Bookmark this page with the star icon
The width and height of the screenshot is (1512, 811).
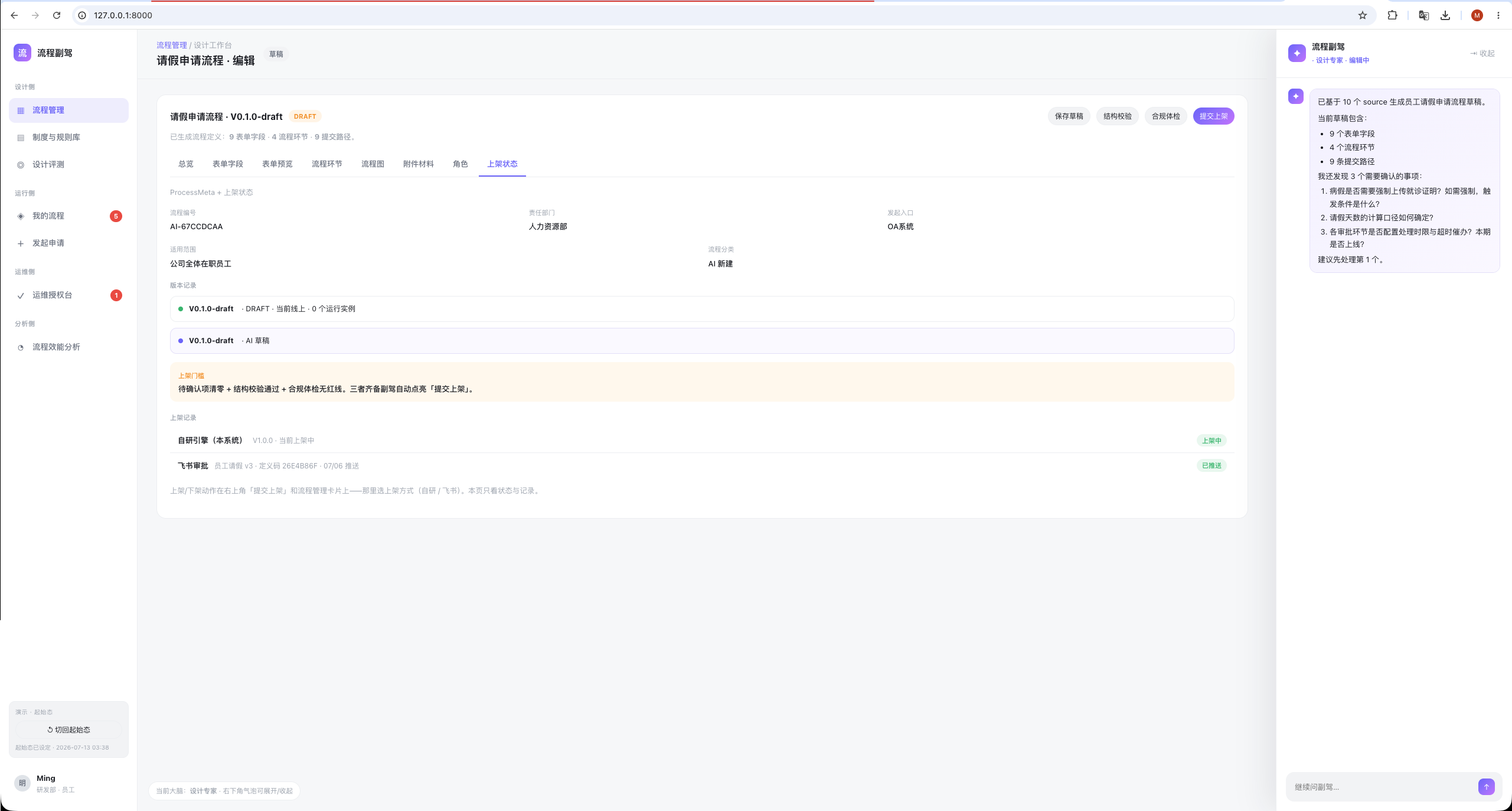(x=1363, y=15)
